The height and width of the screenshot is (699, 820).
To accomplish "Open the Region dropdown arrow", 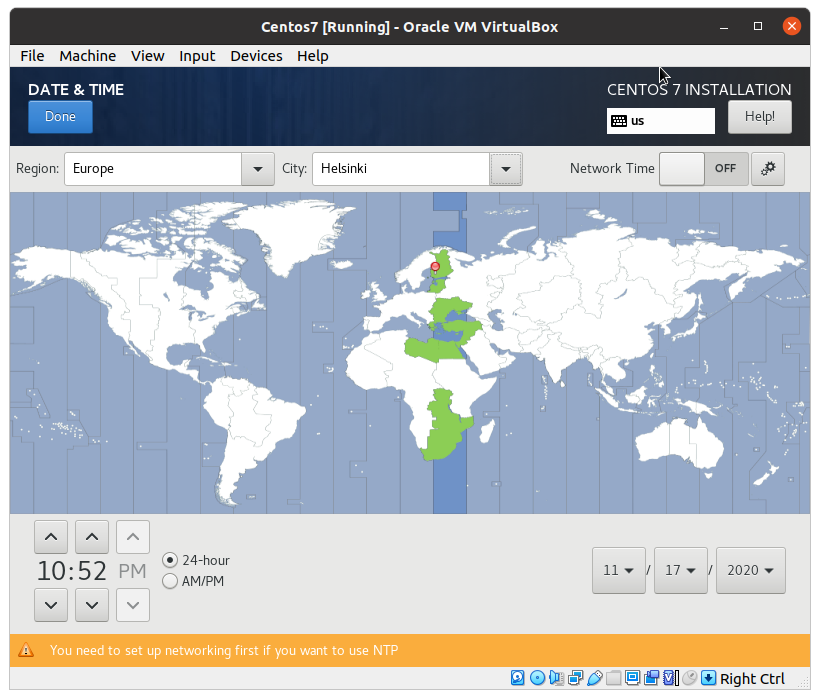I will (x=258, y=169).
